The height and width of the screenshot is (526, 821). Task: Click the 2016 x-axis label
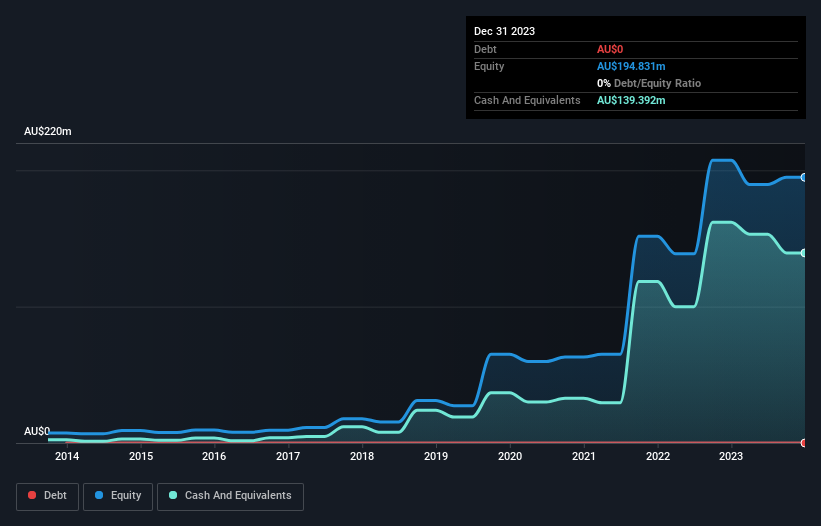point(214,456)
